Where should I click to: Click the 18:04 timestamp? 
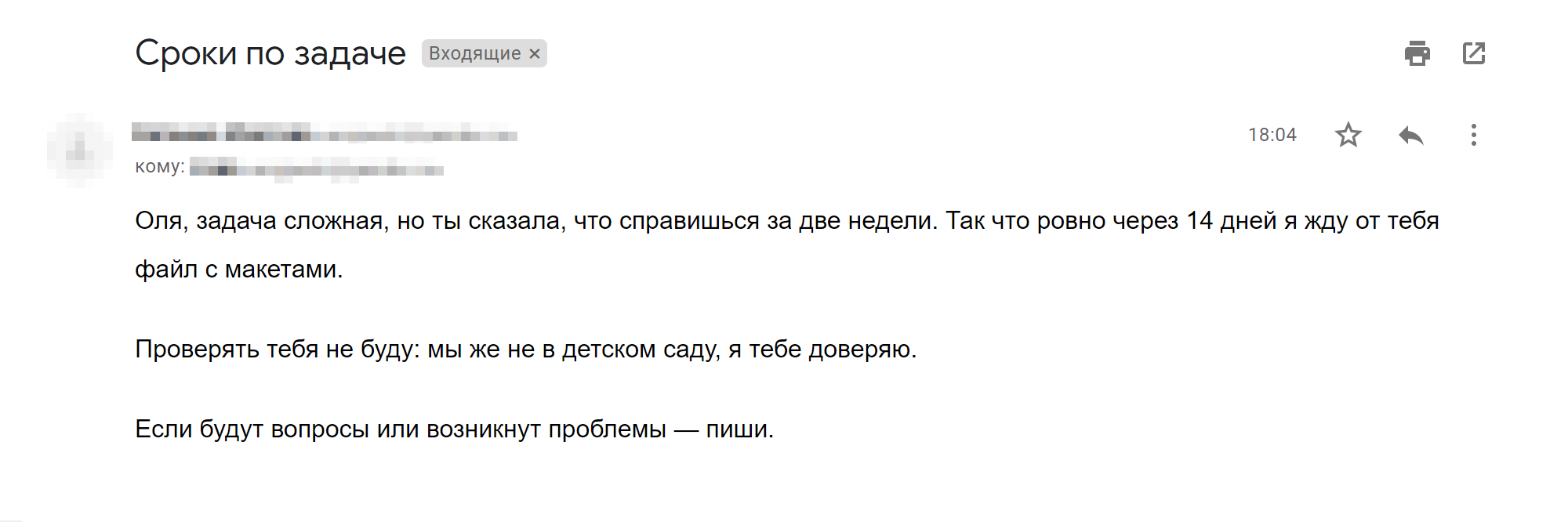[1272, 135]
